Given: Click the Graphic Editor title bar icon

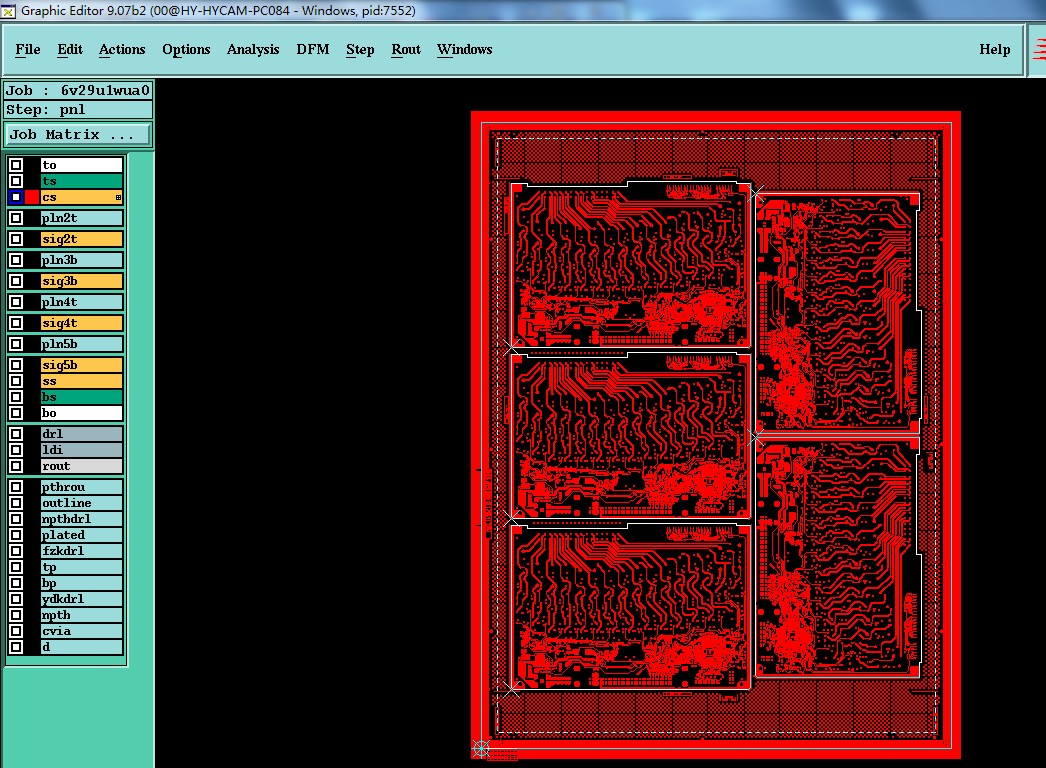Looking at the screenshot, I should [8, 11].
